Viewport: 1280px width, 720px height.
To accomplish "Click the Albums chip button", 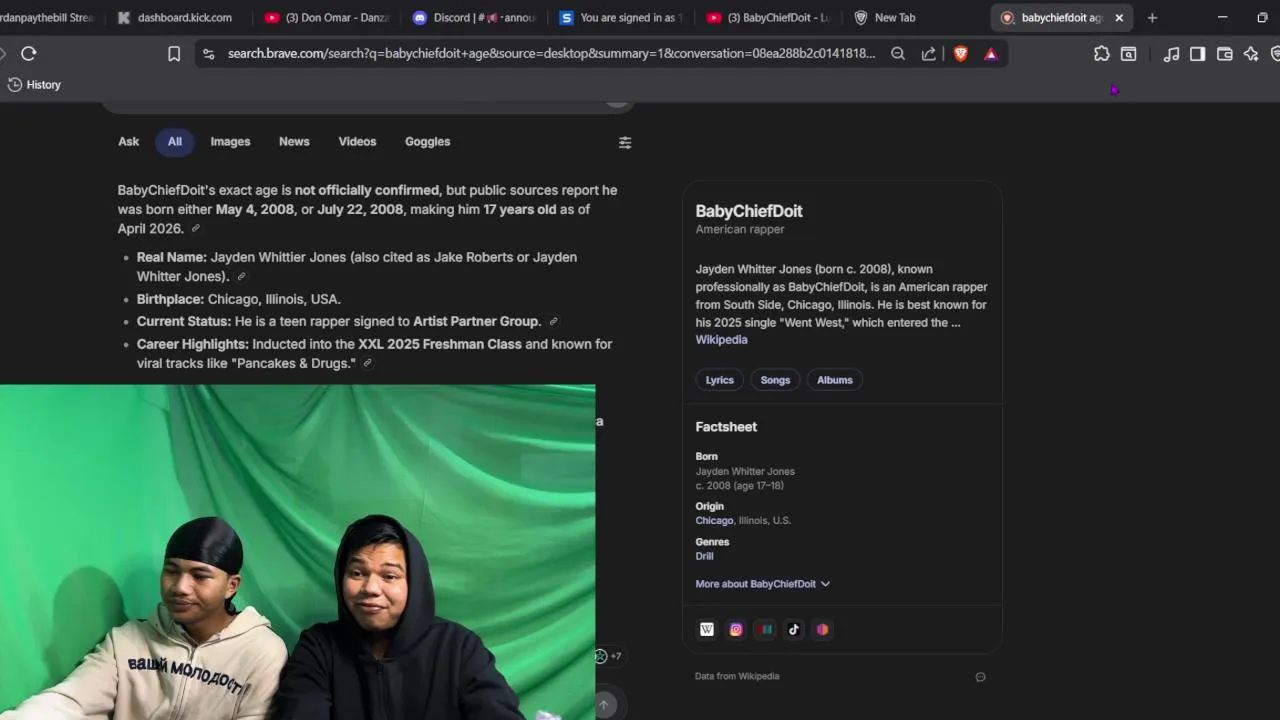I will click(x=835, y=380).
